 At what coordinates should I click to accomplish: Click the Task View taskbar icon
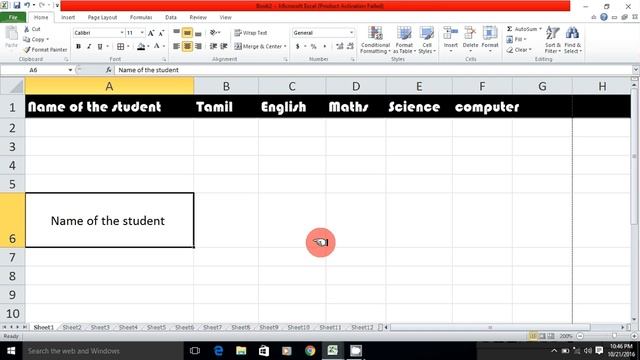point(195,351)
